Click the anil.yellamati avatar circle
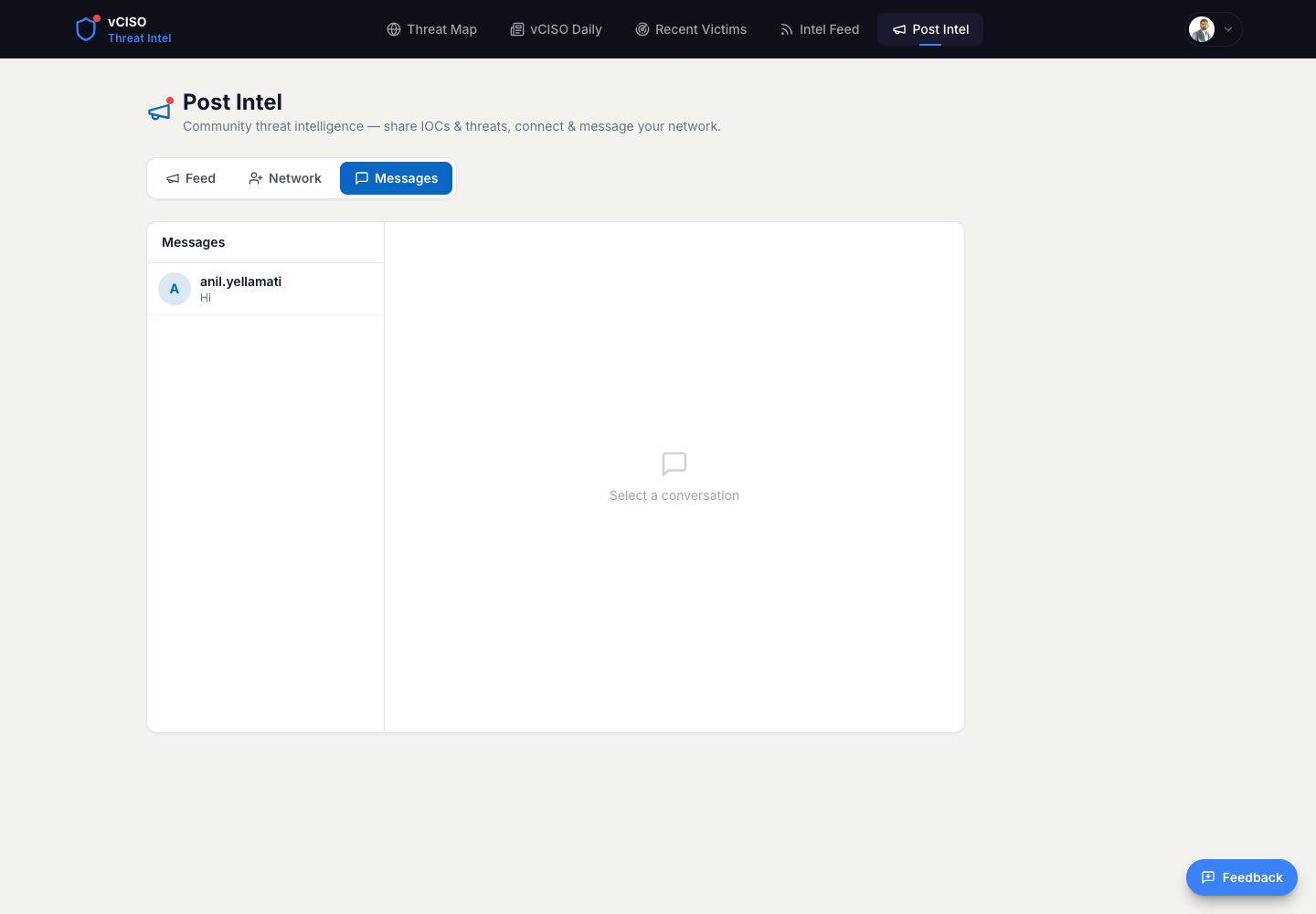 coord(175,289)
